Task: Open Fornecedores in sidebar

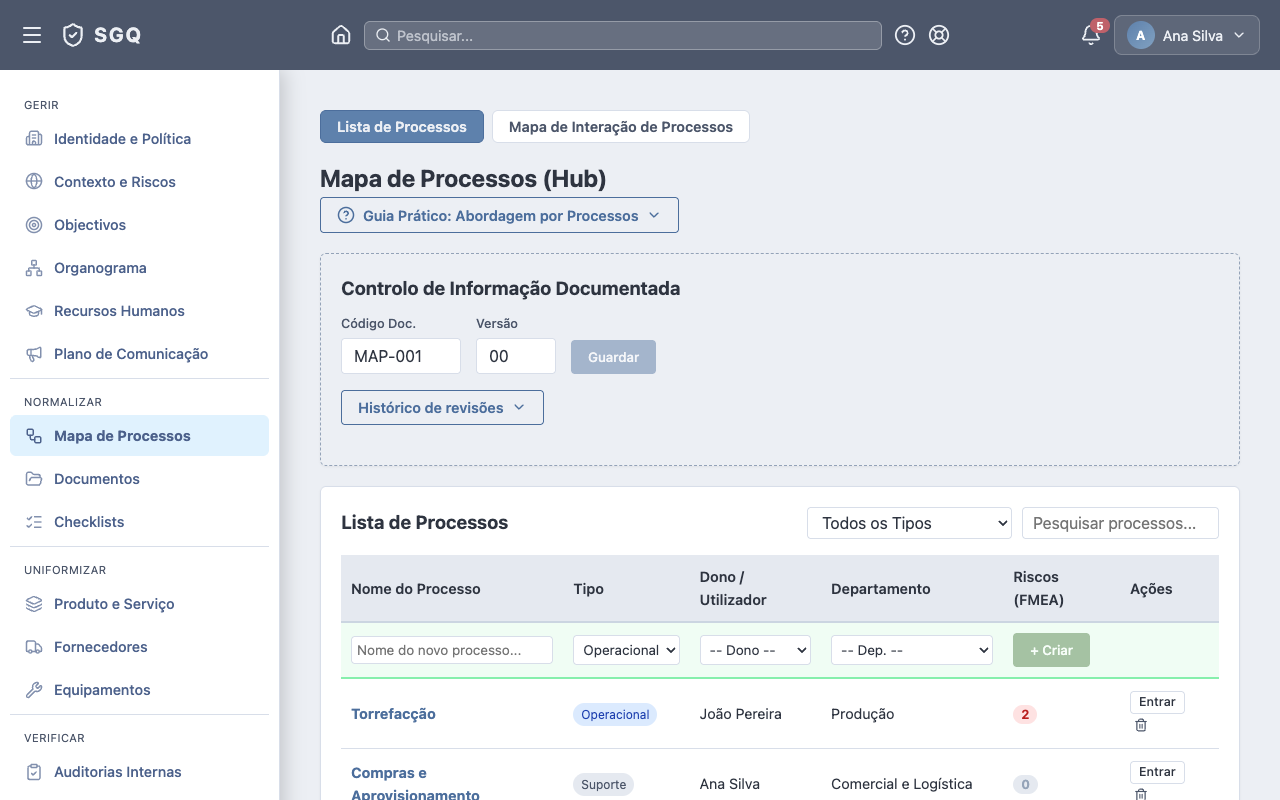Action: [x=139, y=647]
